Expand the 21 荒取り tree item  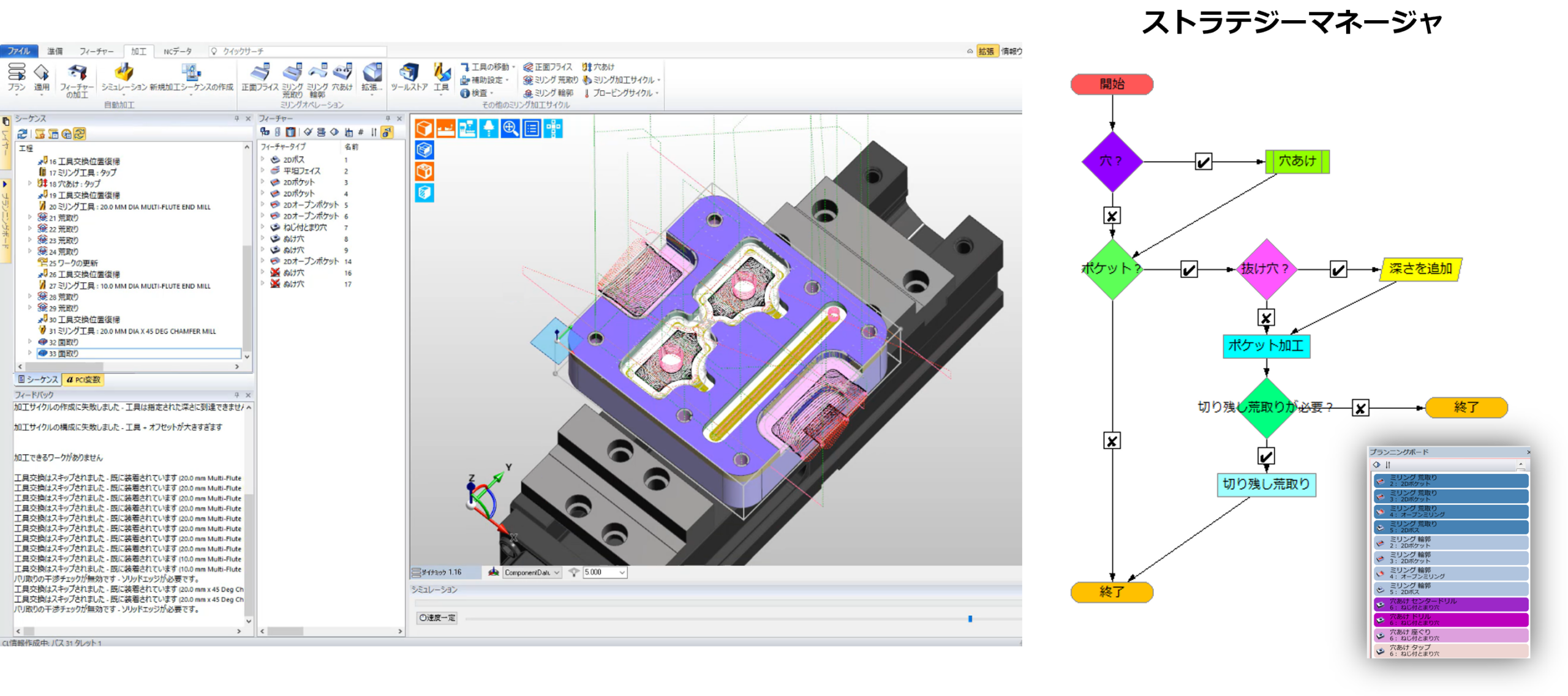click(30, 217)
